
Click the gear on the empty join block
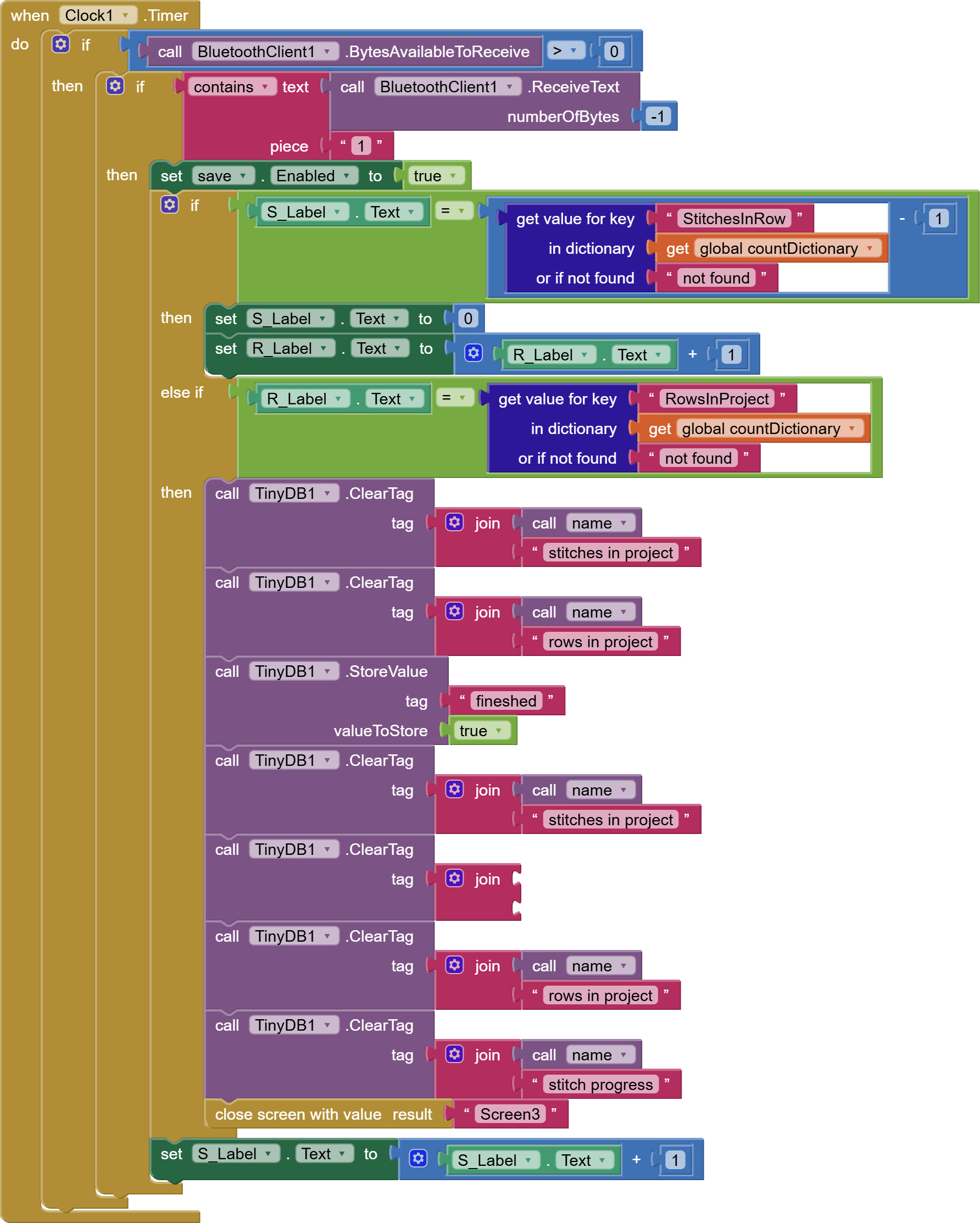(x=454, y=879)
